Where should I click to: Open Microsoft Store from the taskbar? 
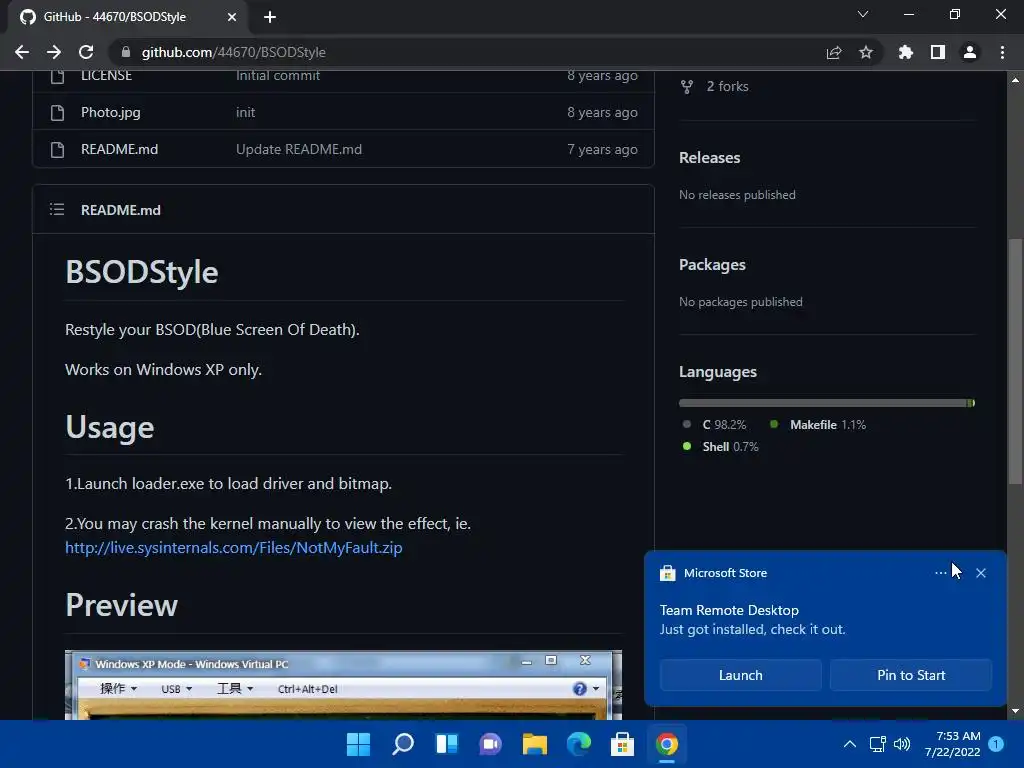pyautogui.click(x=622, y=744)
